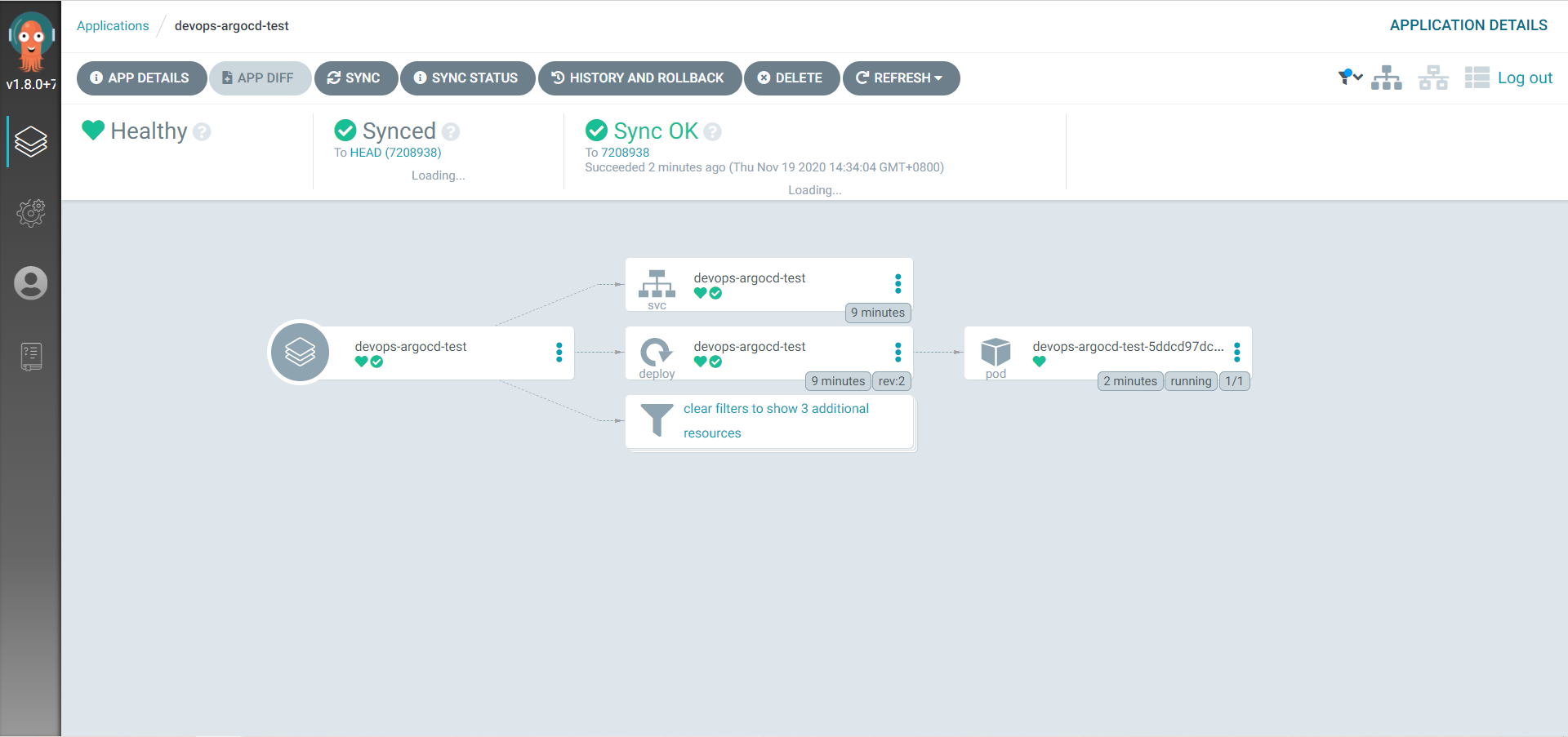The image size is (1568, 737).
Task: Open HEAD (7208938) revision link
Action: tap(395, 153)
